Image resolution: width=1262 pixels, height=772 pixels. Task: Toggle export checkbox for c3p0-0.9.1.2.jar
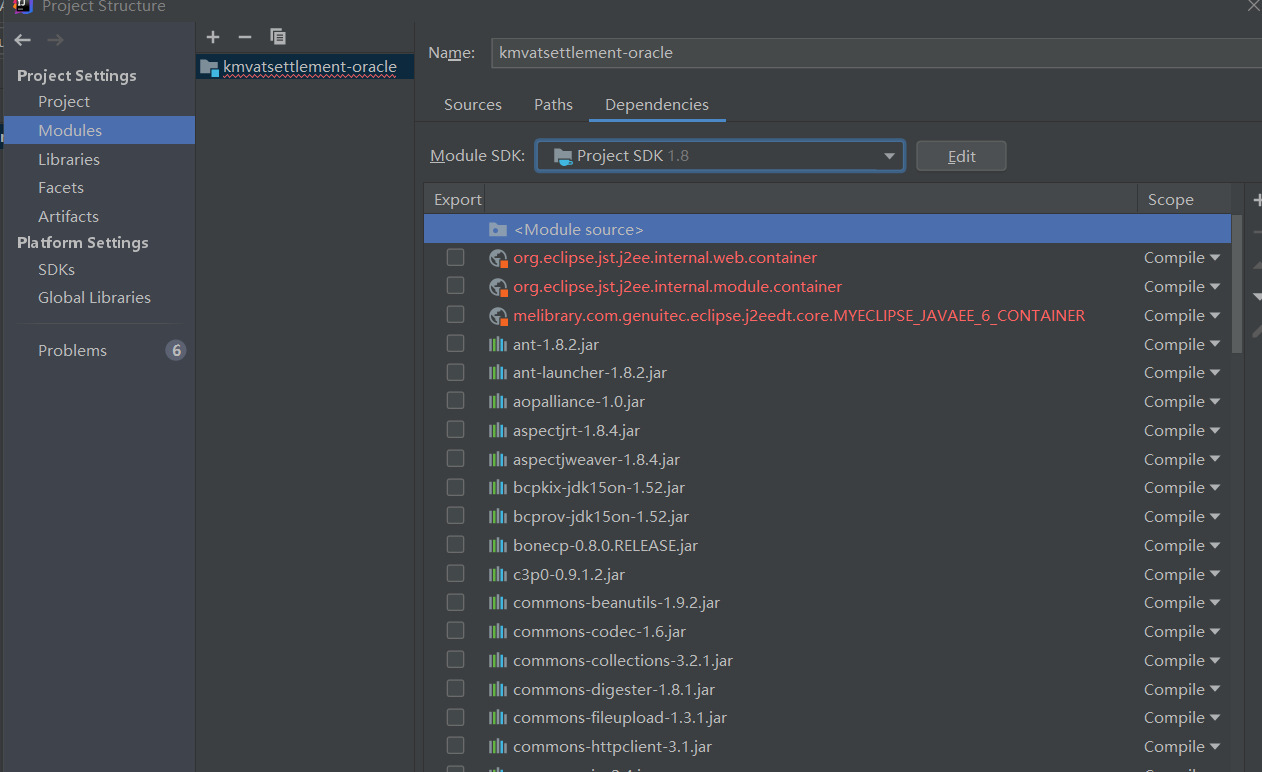pos(455,573)
